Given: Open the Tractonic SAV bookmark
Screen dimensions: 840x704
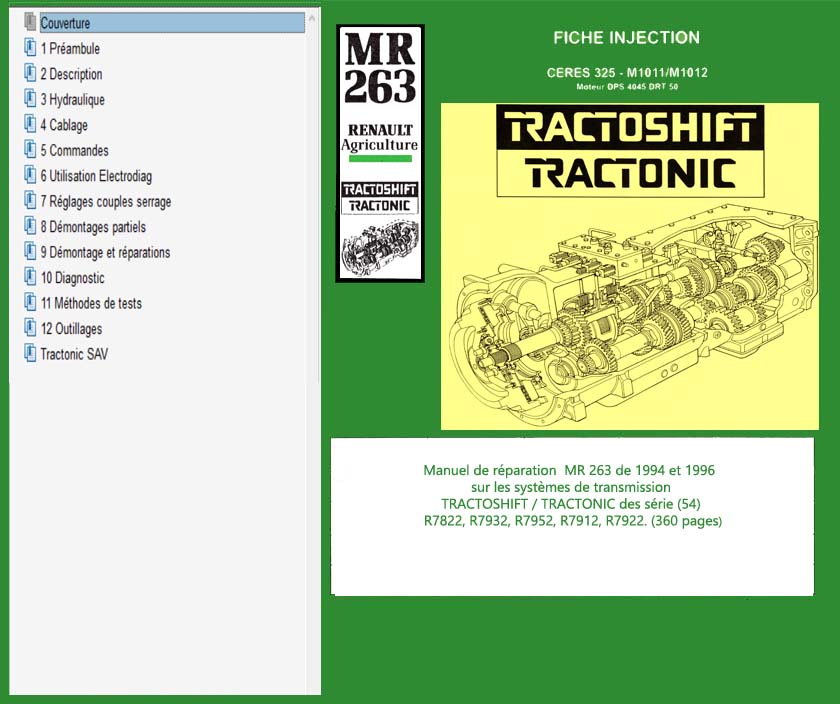Looking at the screenshot, I should pos(74,354).
